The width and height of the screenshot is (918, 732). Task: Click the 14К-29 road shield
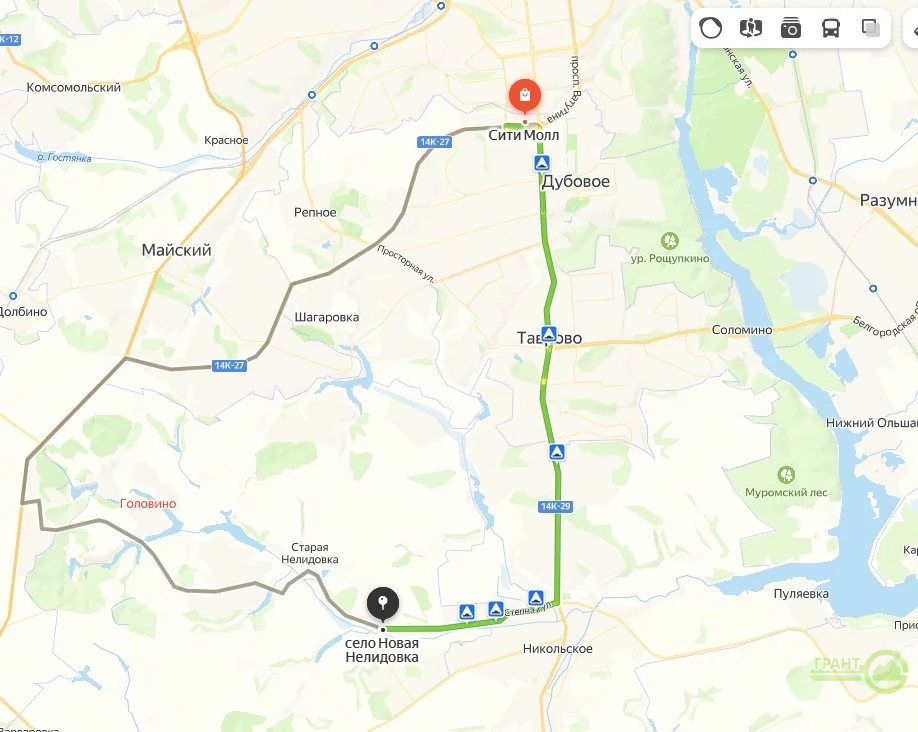(x=555, y=507)
